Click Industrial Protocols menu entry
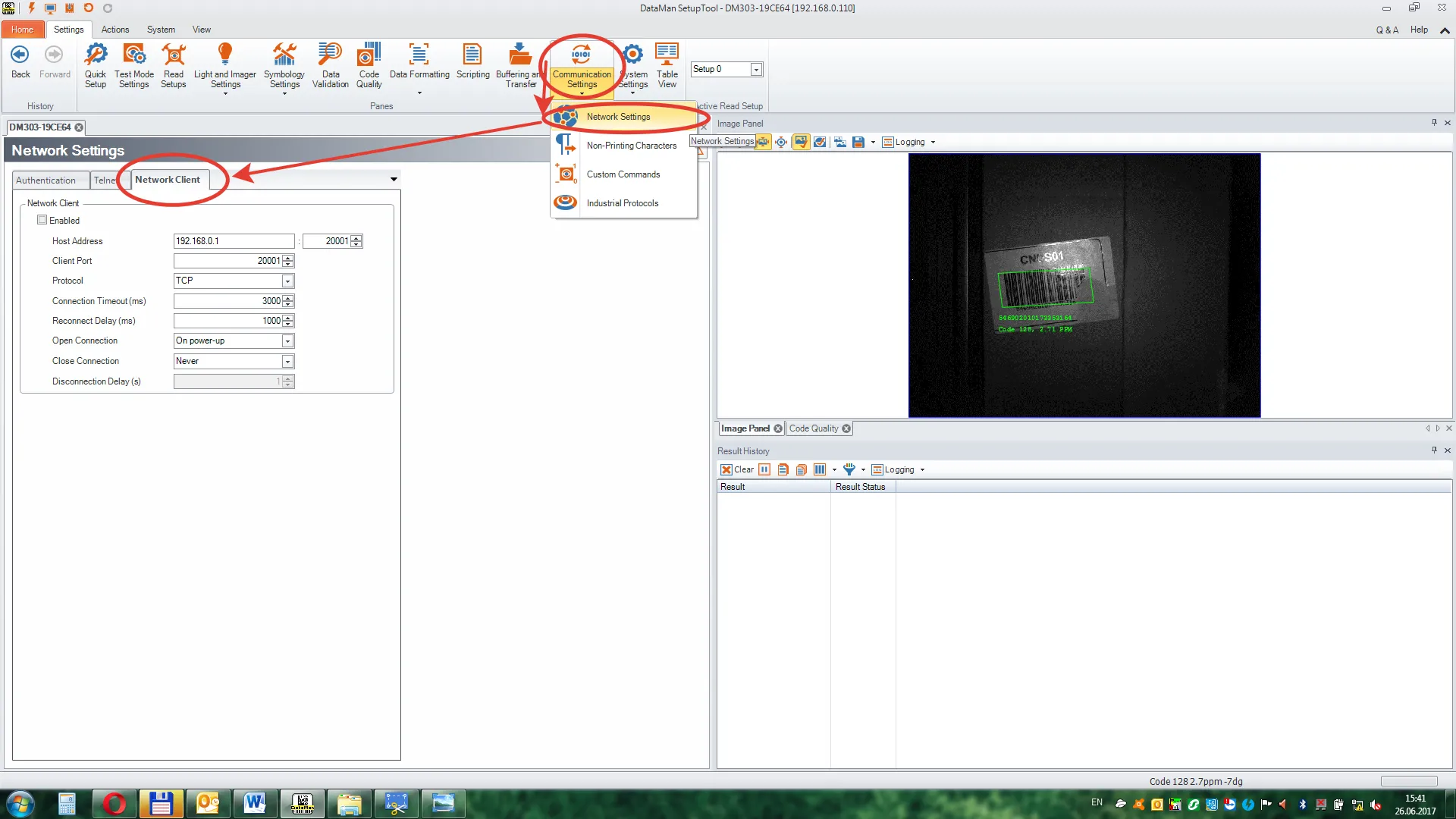Image resolution: width=1456 pixels, height=819 pixels. pos(622,203)
